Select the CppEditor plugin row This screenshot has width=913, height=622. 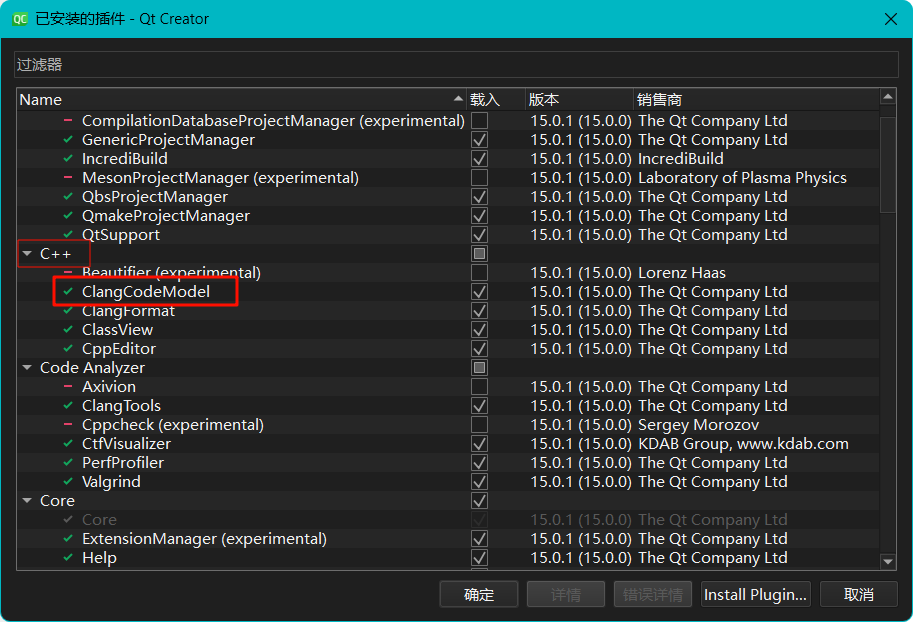(x=448, y=348)
